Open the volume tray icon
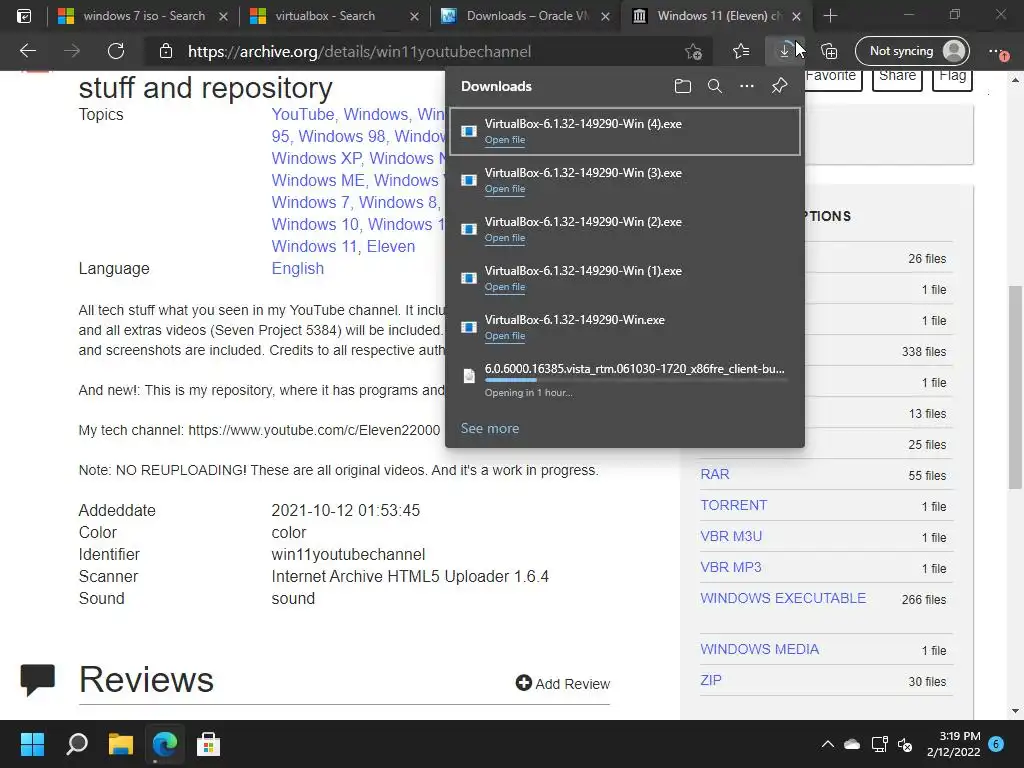This screenshot has width=1024, height=768. coord(905,744)
